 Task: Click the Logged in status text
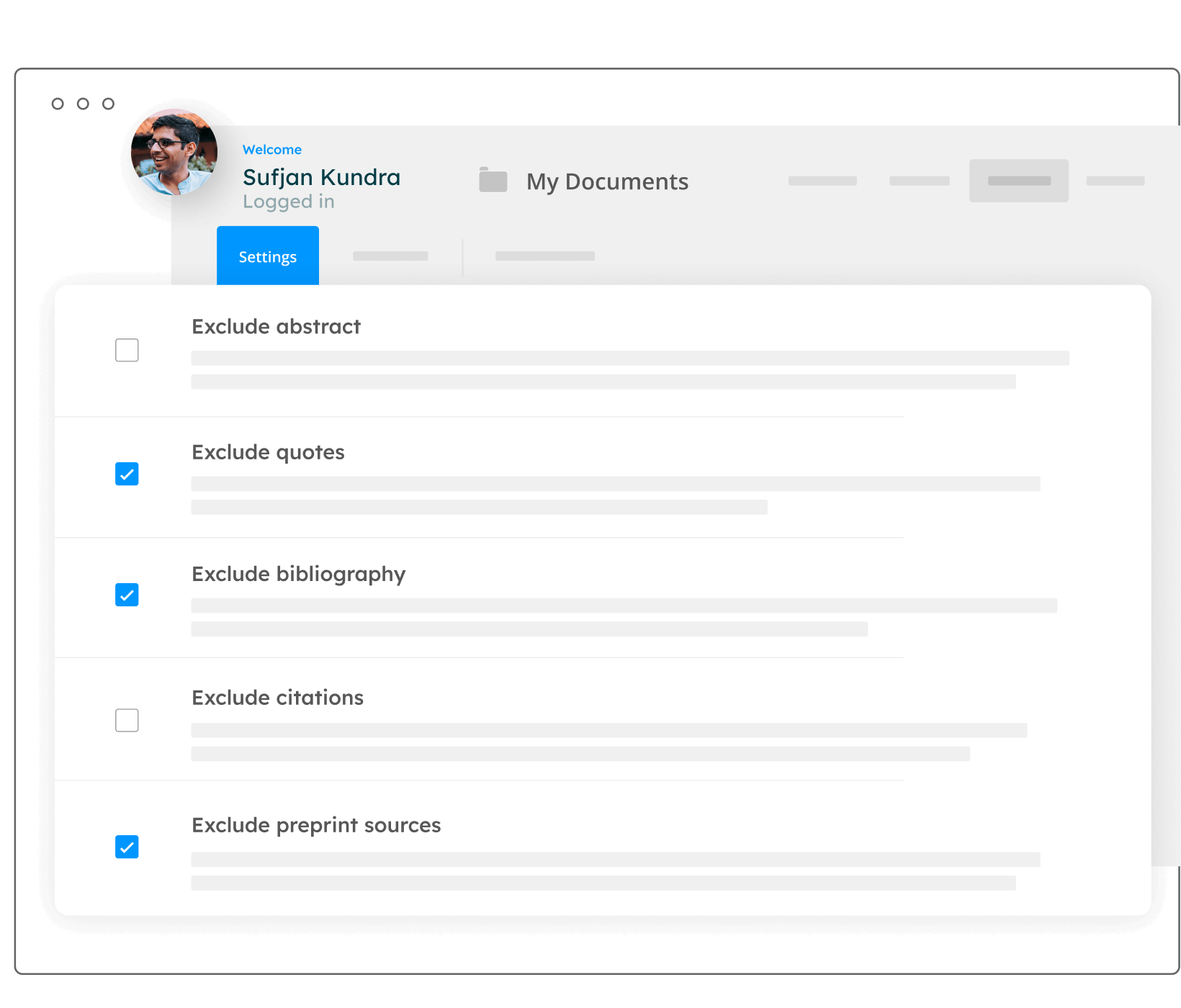288,202
